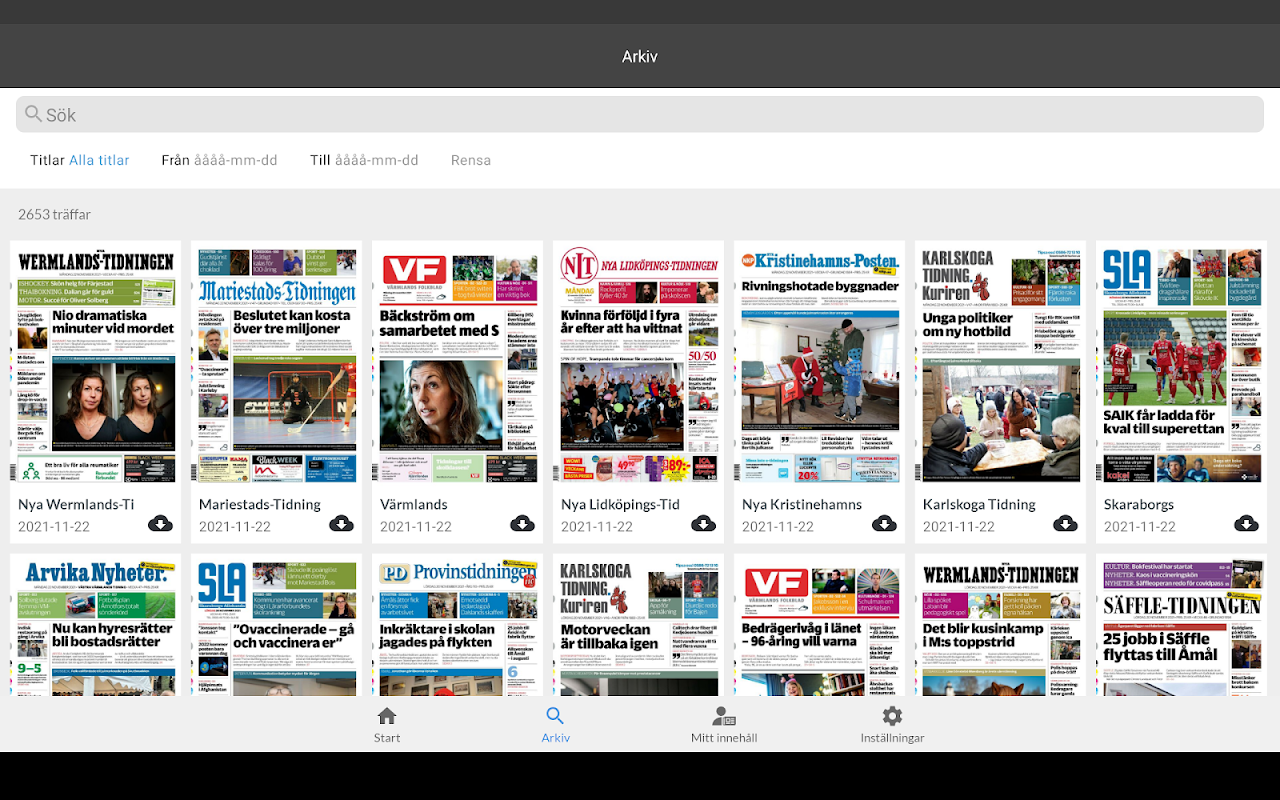Click the Arkiv header title
The height and width of the screenshot is (800, 1280).
(x=640, y=57)
